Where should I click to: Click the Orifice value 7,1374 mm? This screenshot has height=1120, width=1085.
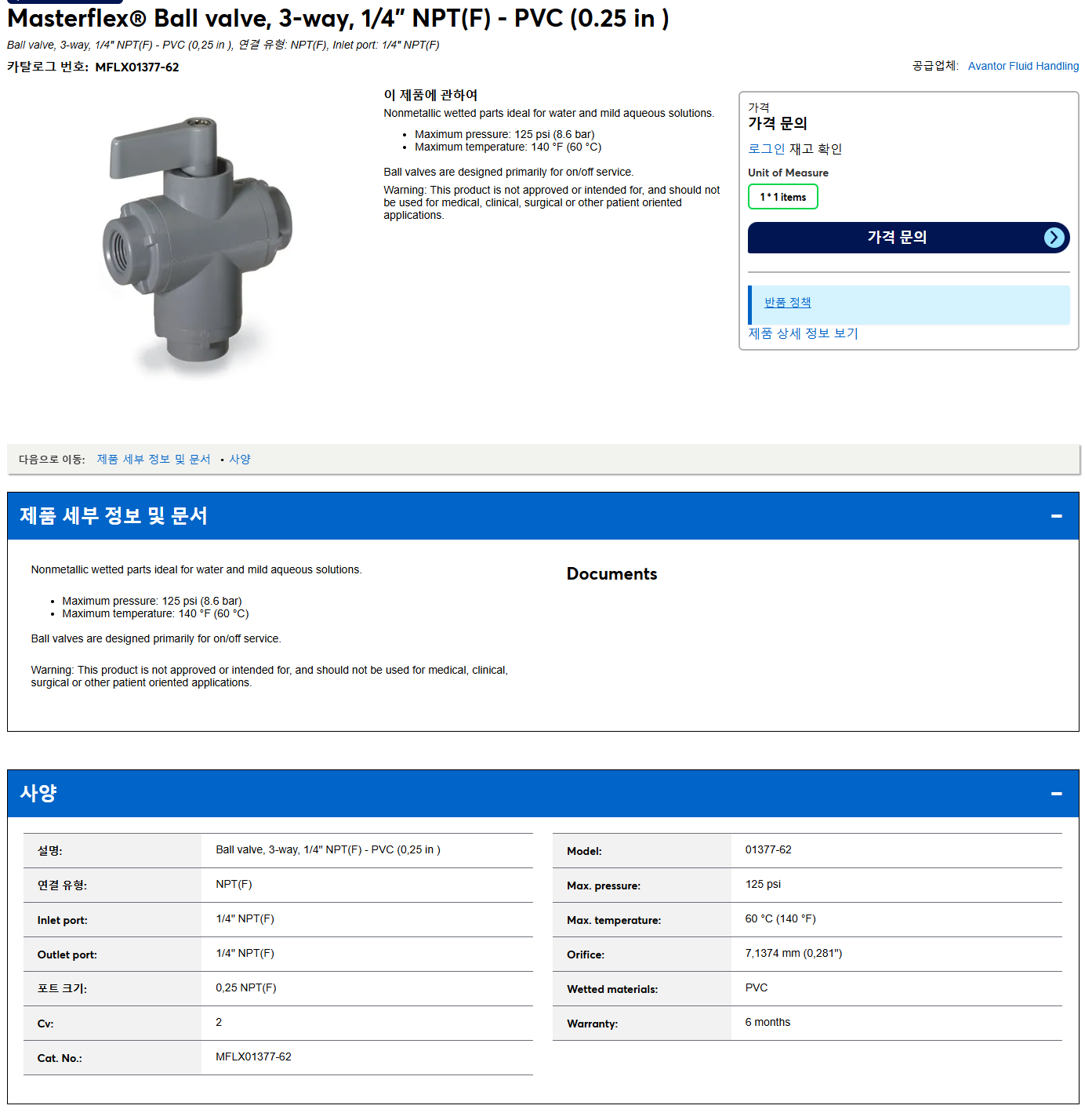pos(793,953)
